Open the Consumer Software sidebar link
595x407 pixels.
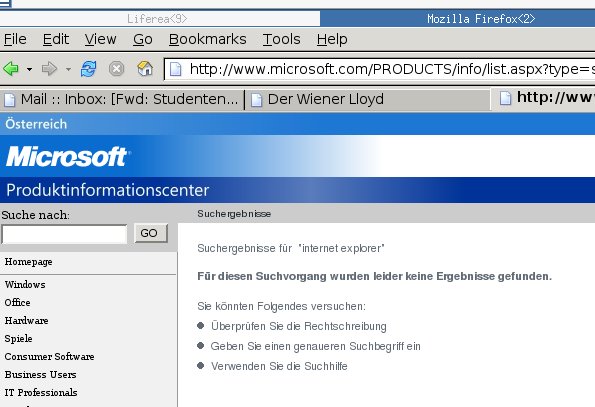click(49, 357)
